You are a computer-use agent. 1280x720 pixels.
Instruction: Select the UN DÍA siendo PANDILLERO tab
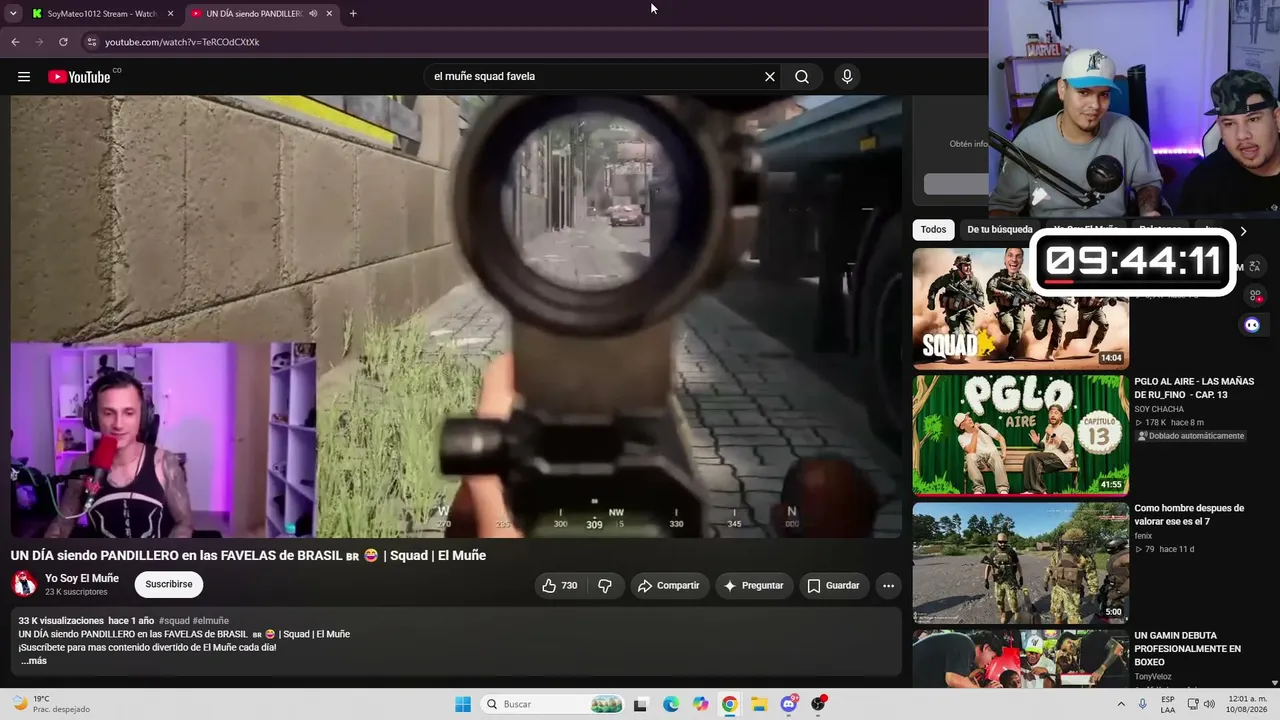(x=262, y=13)
